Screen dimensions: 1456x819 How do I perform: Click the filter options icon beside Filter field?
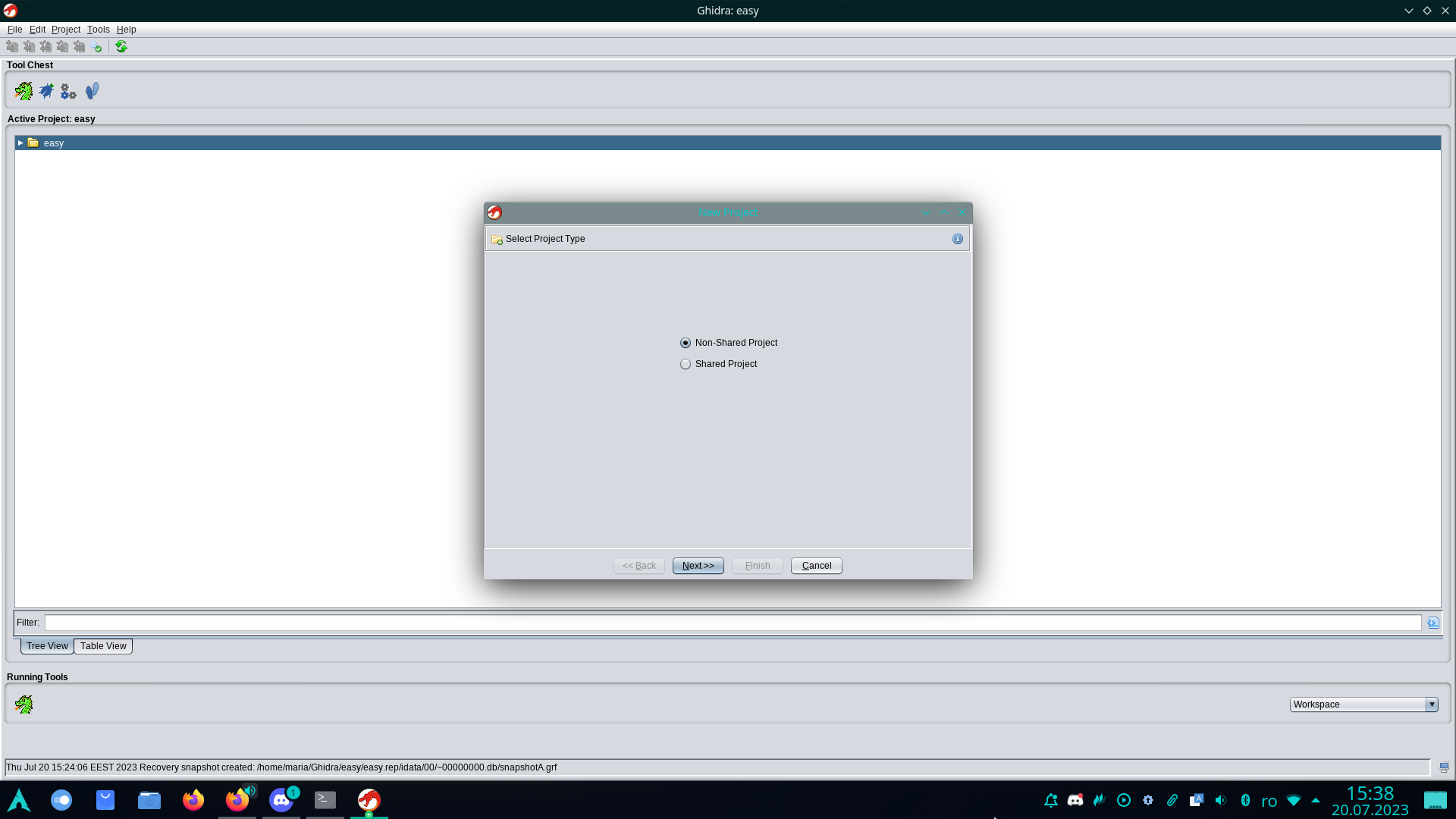pos(1433,623)
